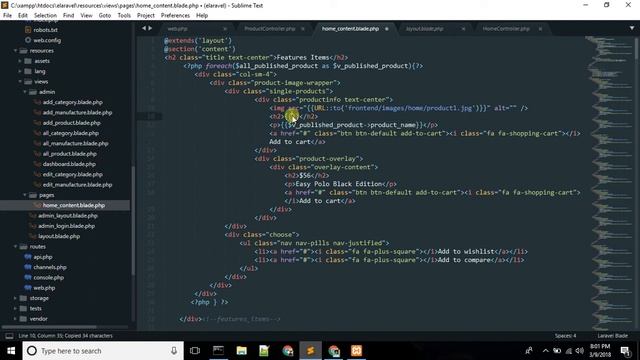Open the File menu
This screenshot has width=640, height=360.
(x=7, y=16)
